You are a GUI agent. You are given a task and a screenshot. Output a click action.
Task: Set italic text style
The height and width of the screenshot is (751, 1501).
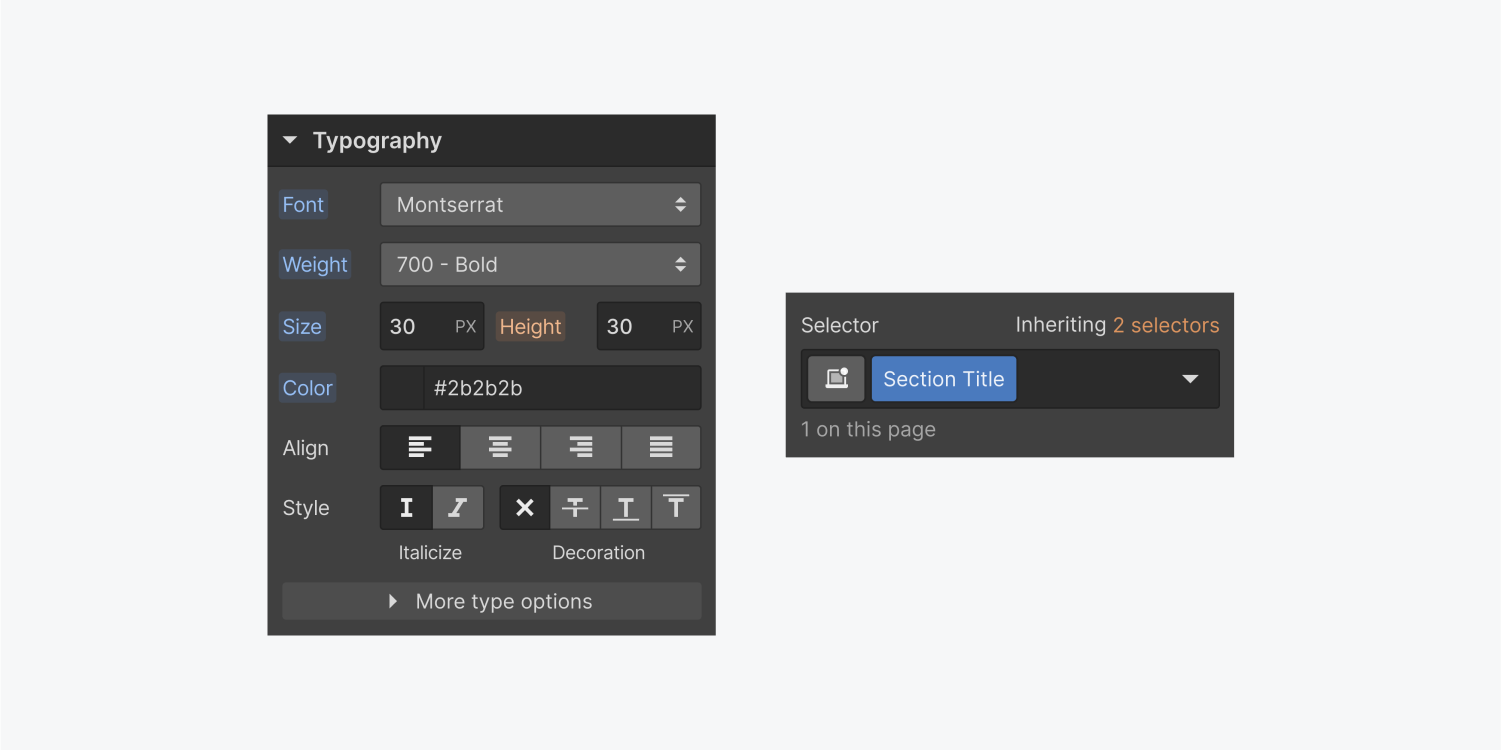click(458, 508)
